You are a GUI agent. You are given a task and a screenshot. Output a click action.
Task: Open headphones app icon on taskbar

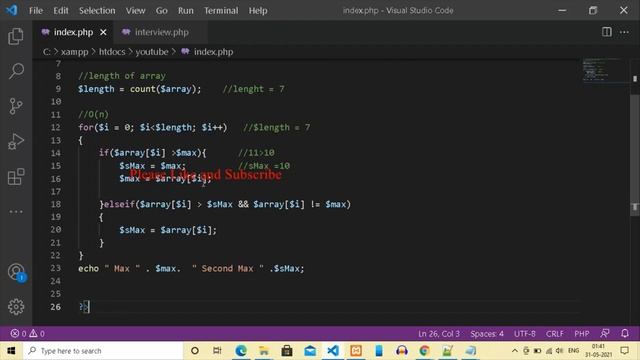coord(402,351)
